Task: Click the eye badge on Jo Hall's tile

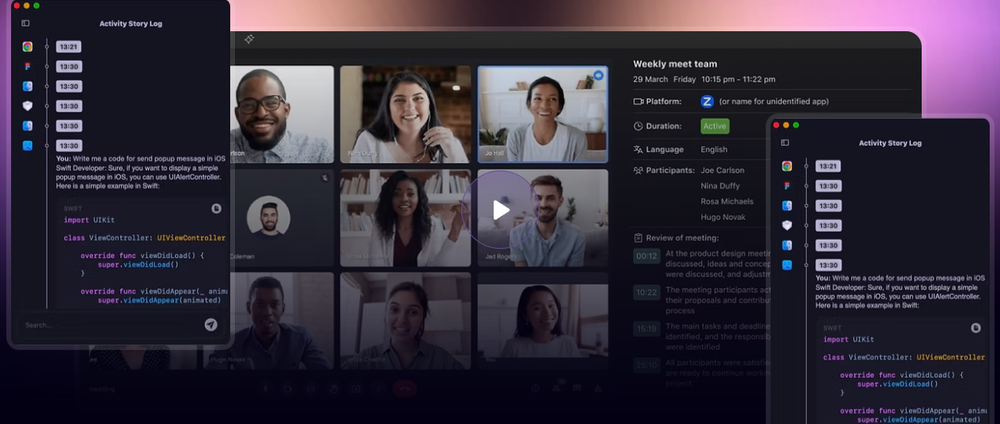Action: 598,75
